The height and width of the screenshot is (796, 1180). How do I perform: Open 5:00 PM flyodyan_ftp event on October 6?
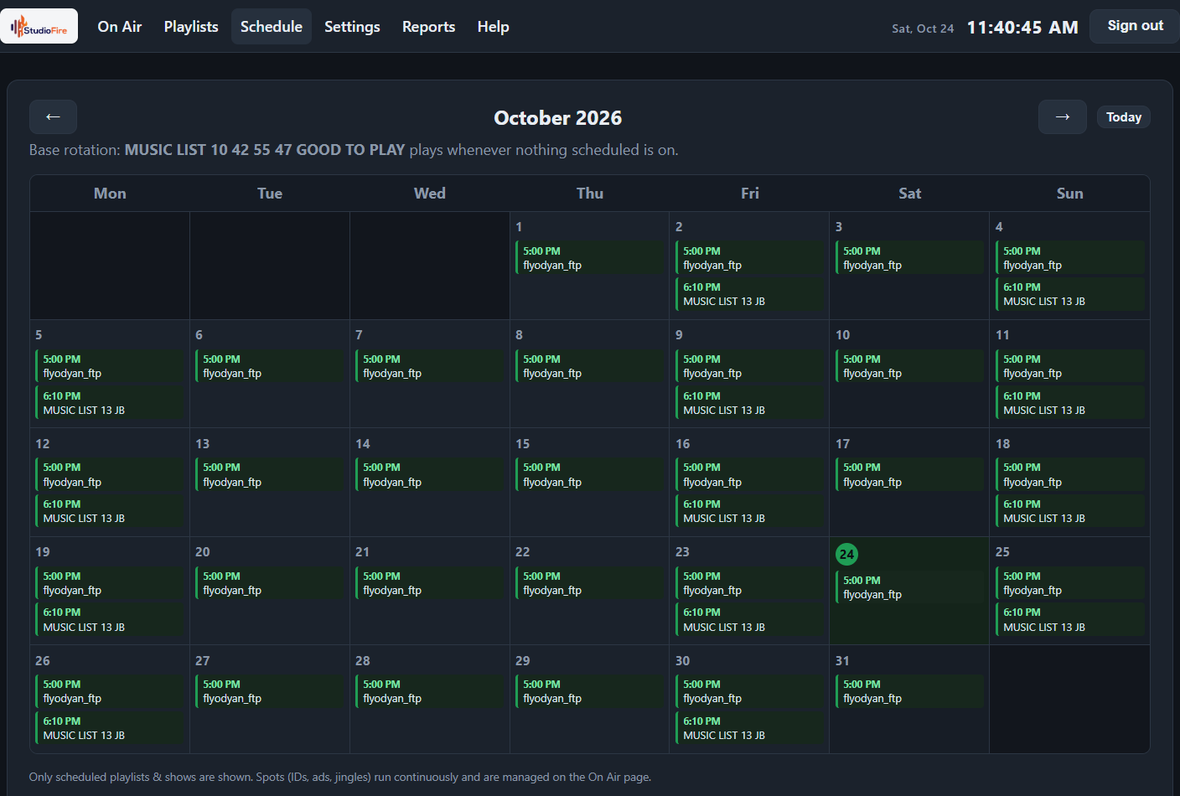tap(269, 366)
